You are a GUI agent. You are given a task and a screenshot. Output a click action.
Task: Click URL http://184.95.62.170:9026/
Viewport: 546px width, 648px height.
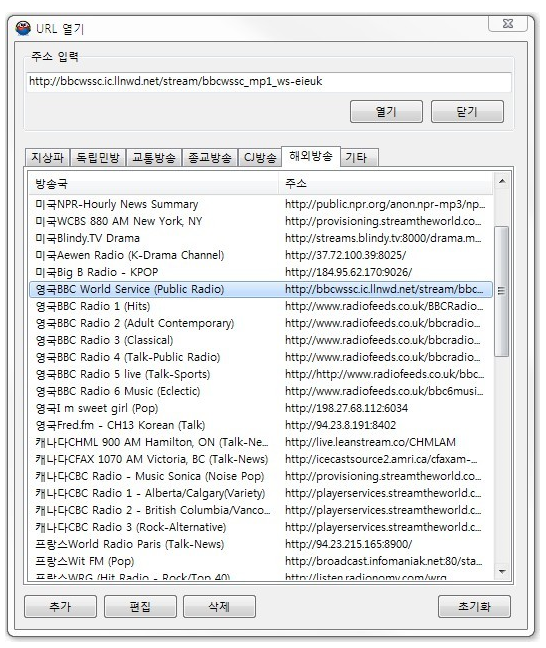click(348, 272)
